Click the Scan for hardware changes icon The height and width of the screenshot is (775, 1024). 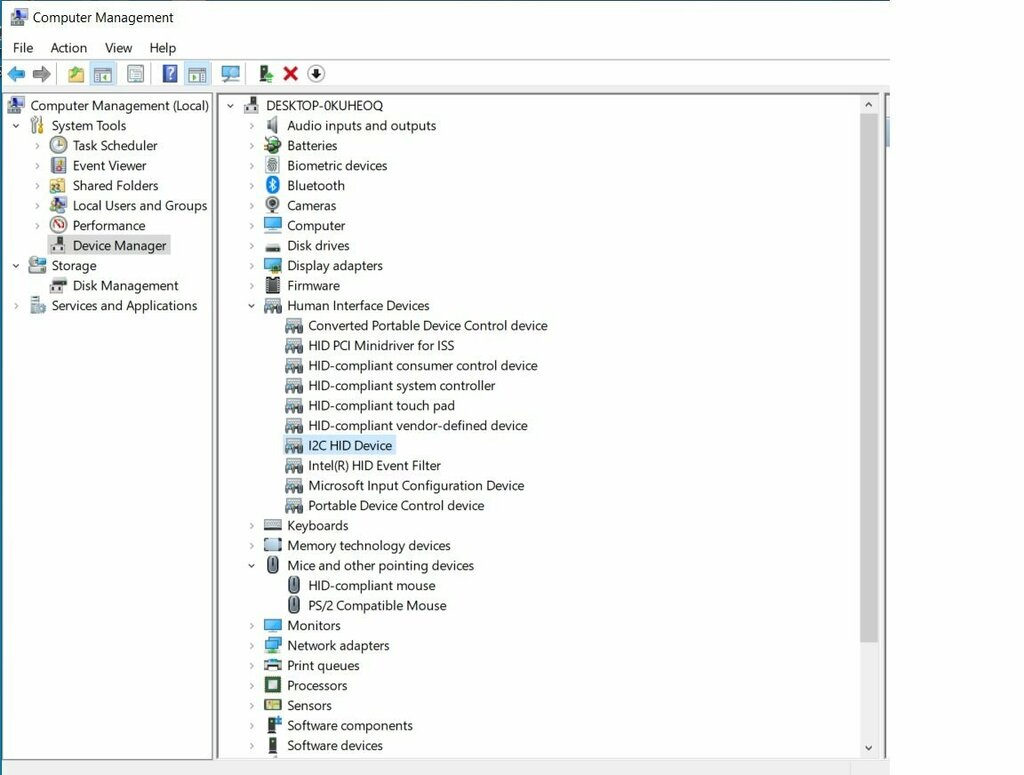click(x=231, y=74)
